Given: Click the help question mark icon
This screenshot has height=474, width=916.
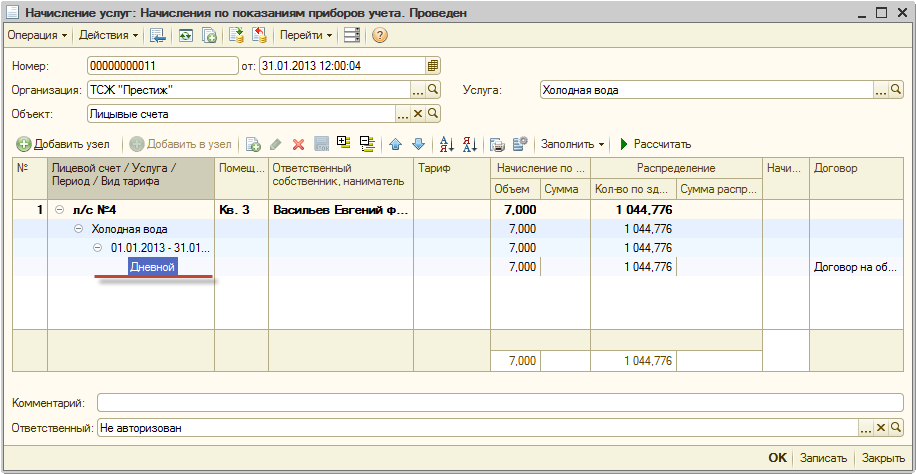Looking at the screenshot, I should point(380,35).
